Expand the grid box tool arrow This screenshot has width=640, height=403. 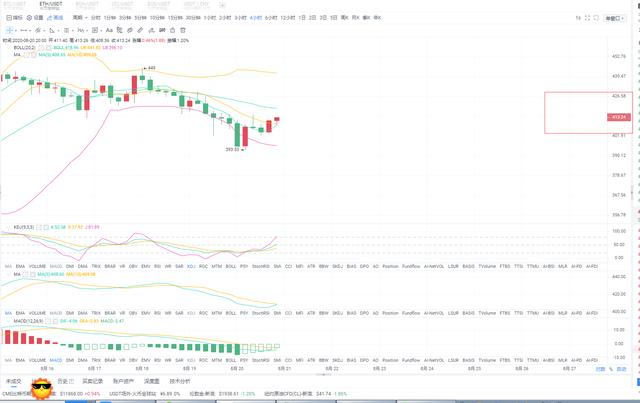coord(101,31)
